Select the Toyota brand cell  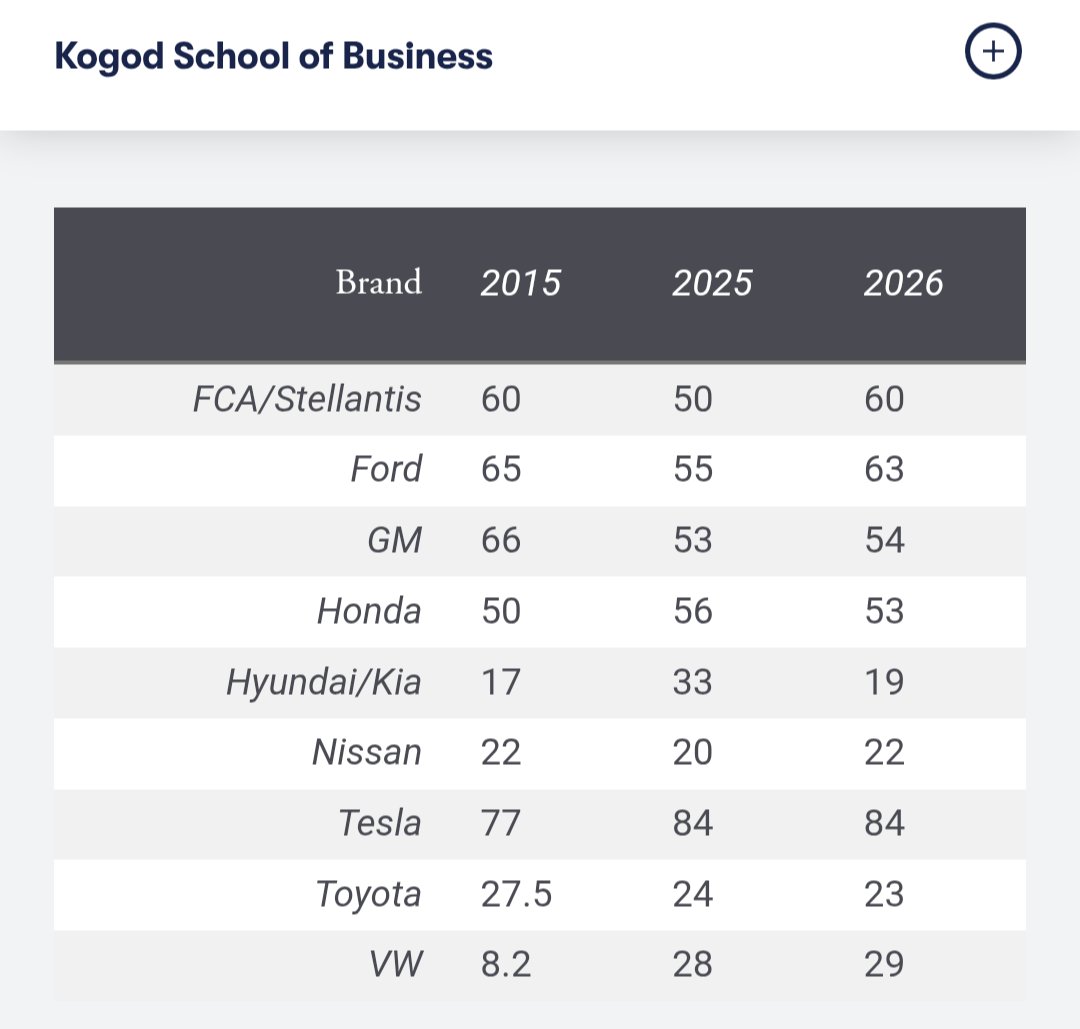[368, 894]
